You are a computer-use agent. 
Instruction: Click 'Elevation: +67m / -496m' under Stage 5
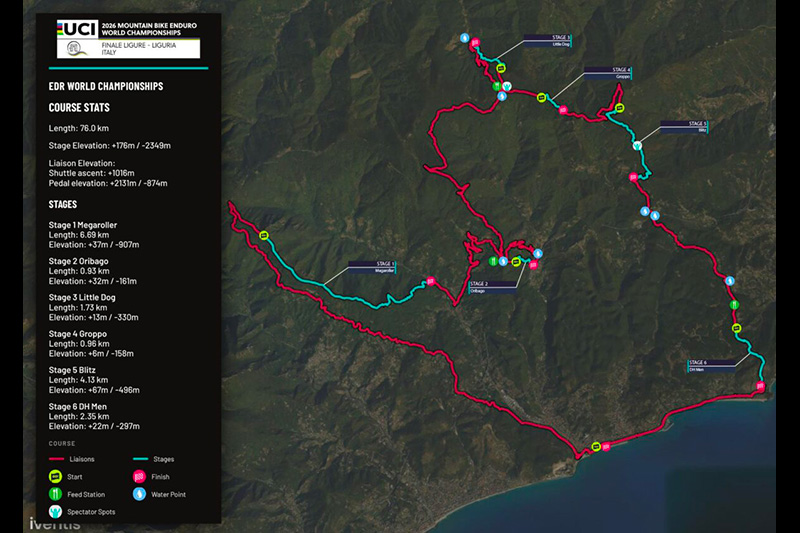[x=94, y=390]
